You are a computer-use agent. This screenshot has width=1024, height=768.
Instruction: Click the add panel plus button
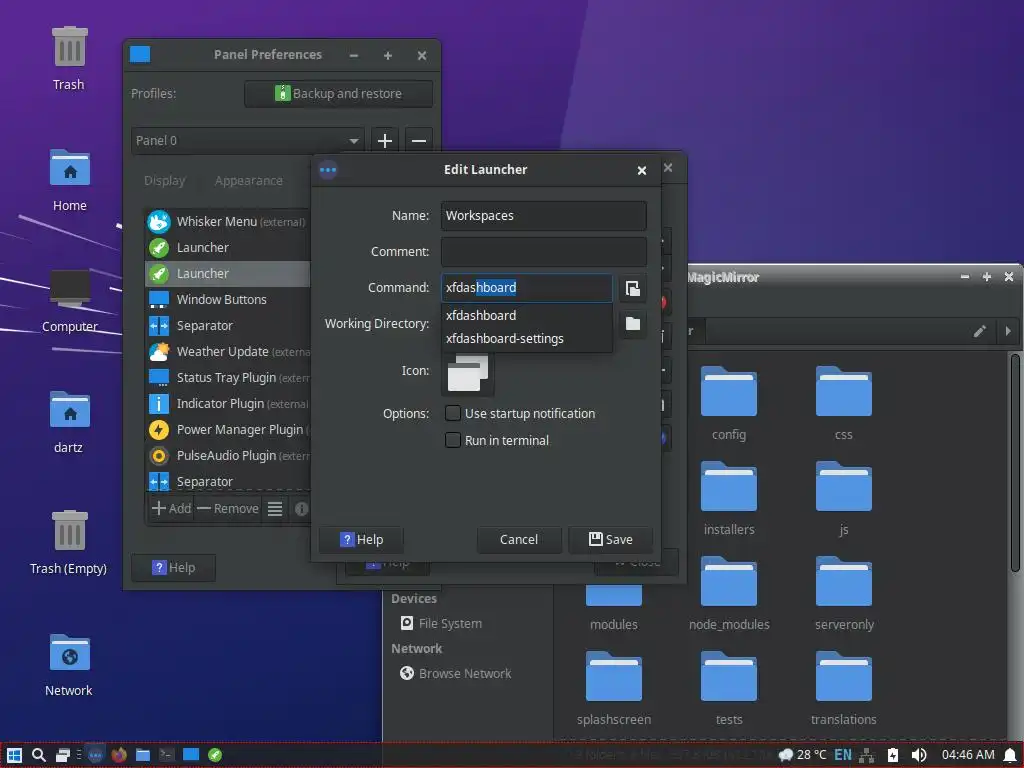tap(385, 140)
